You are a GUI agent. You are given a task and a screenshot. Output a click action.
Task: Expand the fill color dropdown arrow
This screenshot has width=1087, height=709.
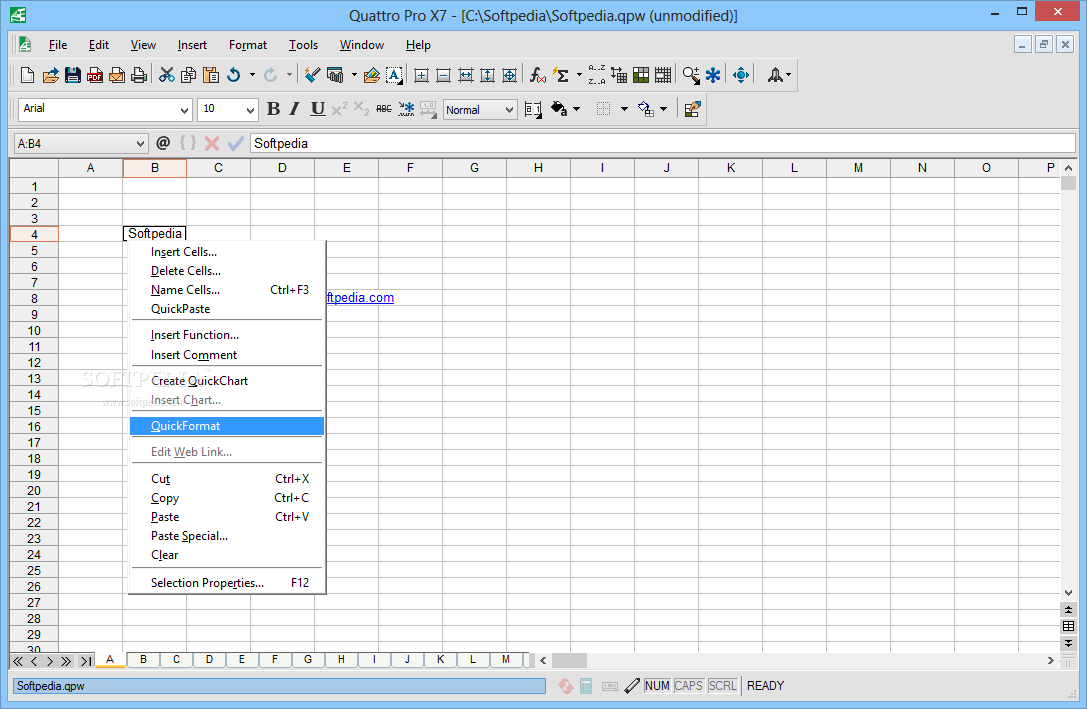(577, 109)
